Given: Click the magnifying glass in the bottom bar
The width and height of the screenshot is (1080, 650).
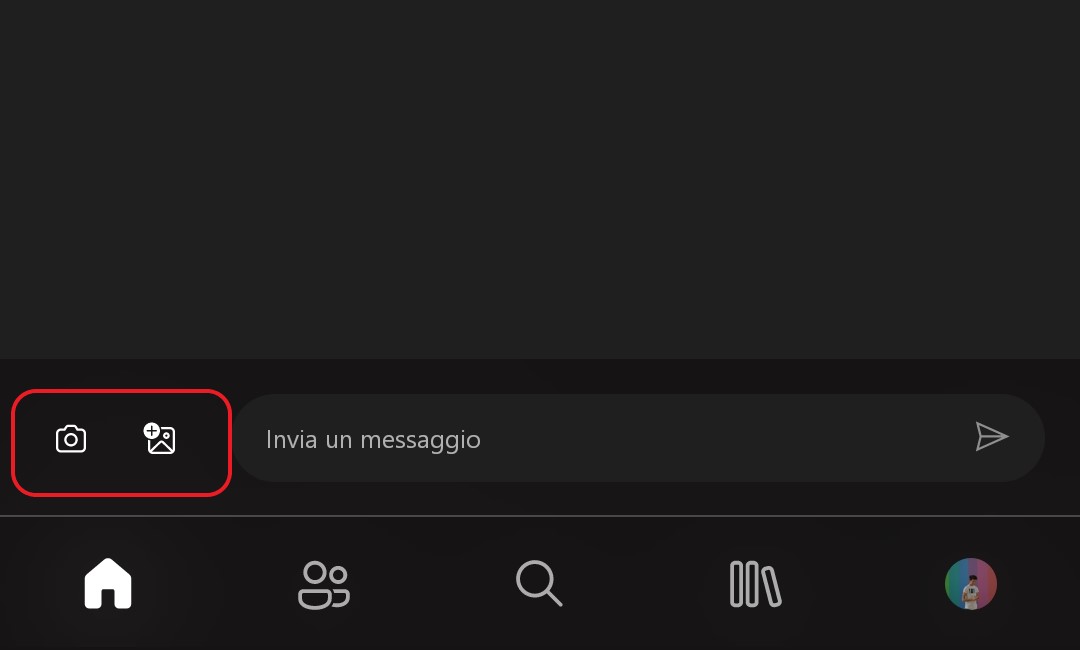Looking at the screenshot, I should 539,583.
